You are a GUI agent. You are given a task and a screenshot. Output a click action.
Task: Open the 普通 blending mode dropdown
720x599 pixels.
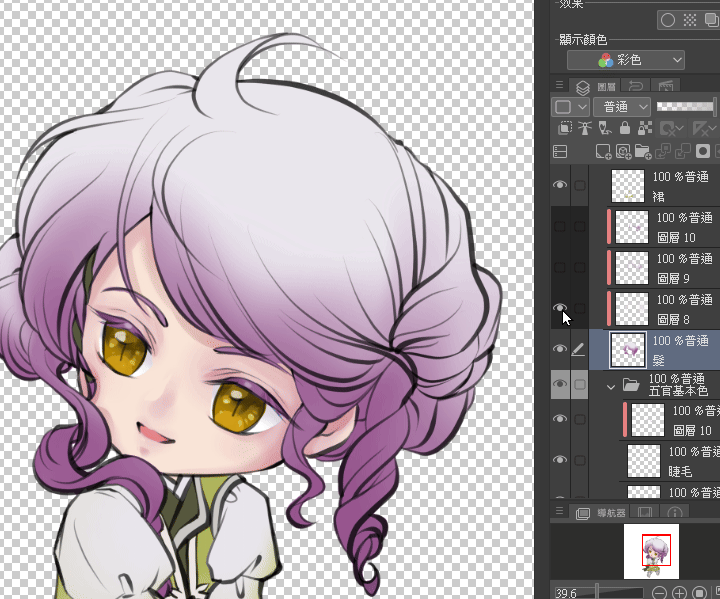click(622, 107)
